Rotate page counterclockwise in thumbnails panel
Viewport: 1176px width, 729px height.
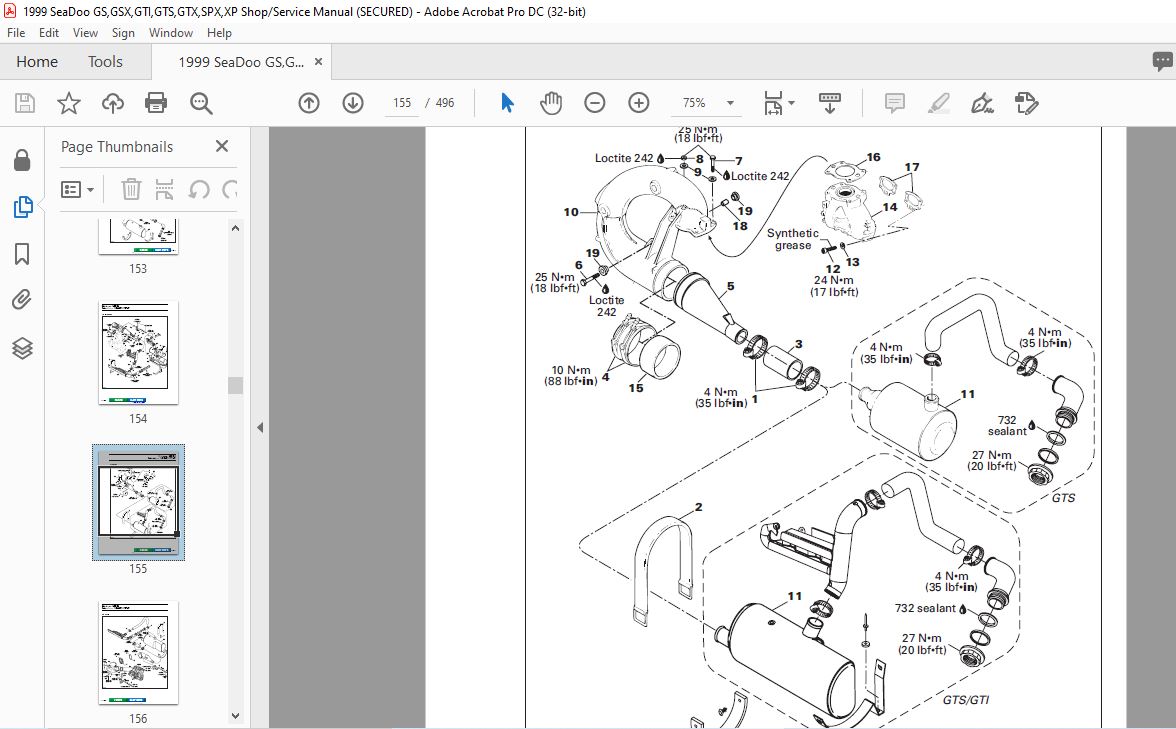(198, 189)
